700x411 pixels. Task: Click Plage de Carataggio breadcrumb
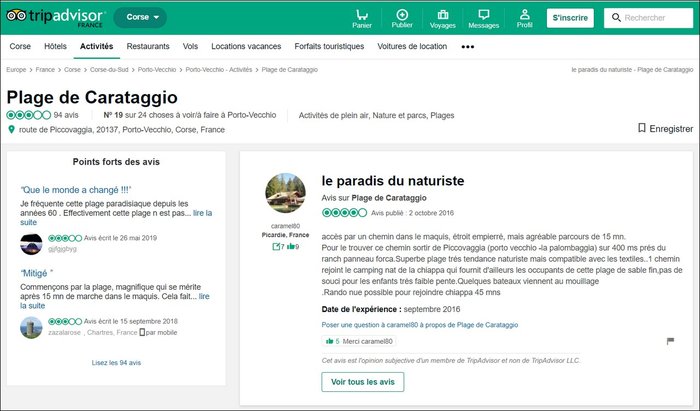tap(289, 70)
